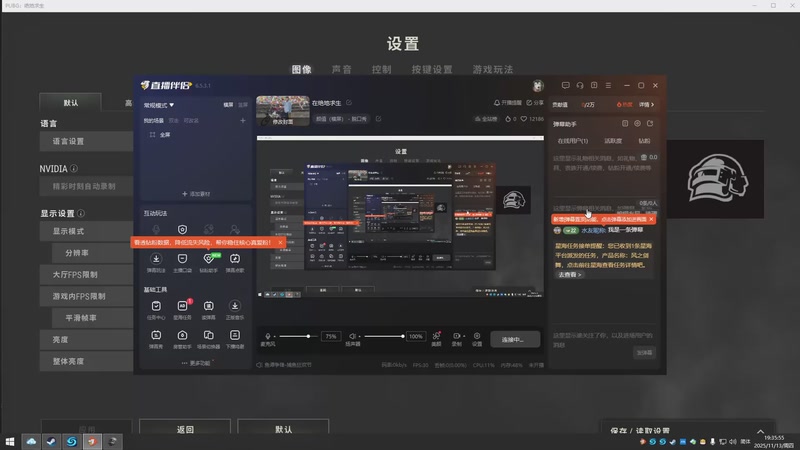
Task: Expand 更多功能 more tools
Action: 196,363
